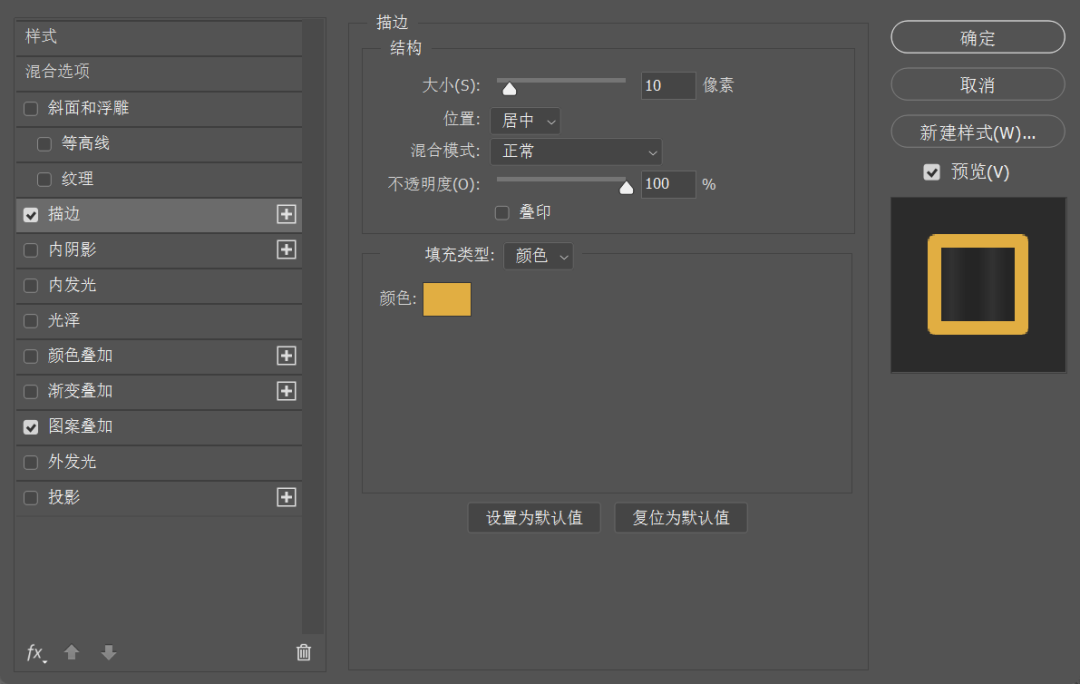The width and height of the screenshot is (1080, 684).
Task: Uncheck the 预览(V) preview checkbox
Action: click(932, 172)
